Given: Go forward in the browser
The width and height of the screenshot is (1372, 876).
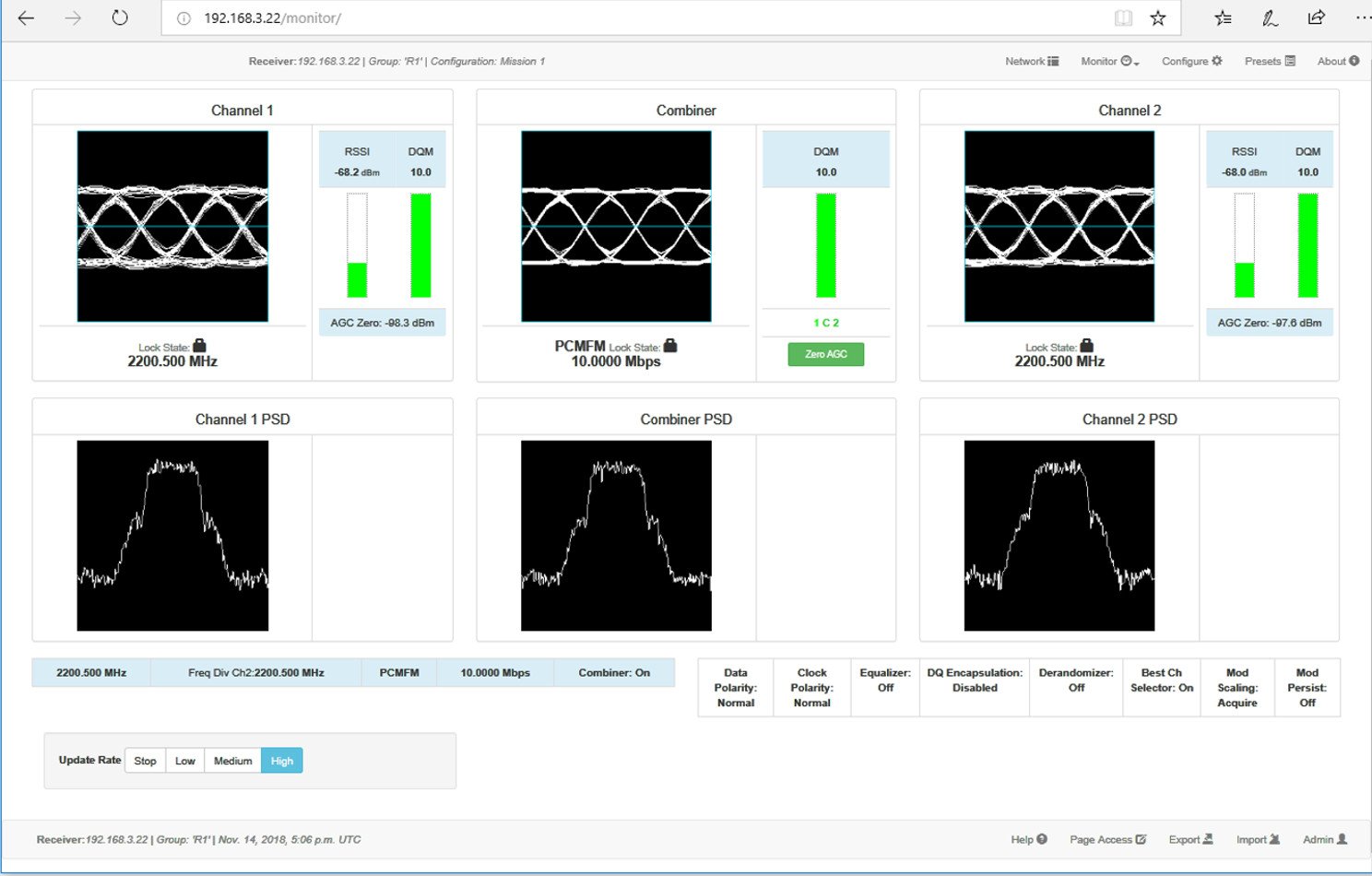Looking at the screenshot, I should [73, 18].
